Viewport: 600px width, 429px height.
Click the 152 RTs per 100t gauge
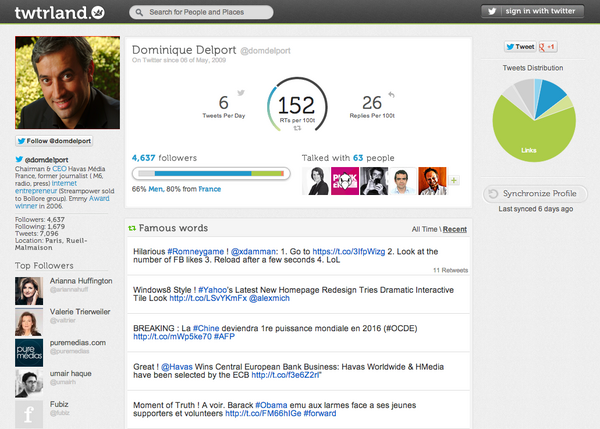pos(297,105)
